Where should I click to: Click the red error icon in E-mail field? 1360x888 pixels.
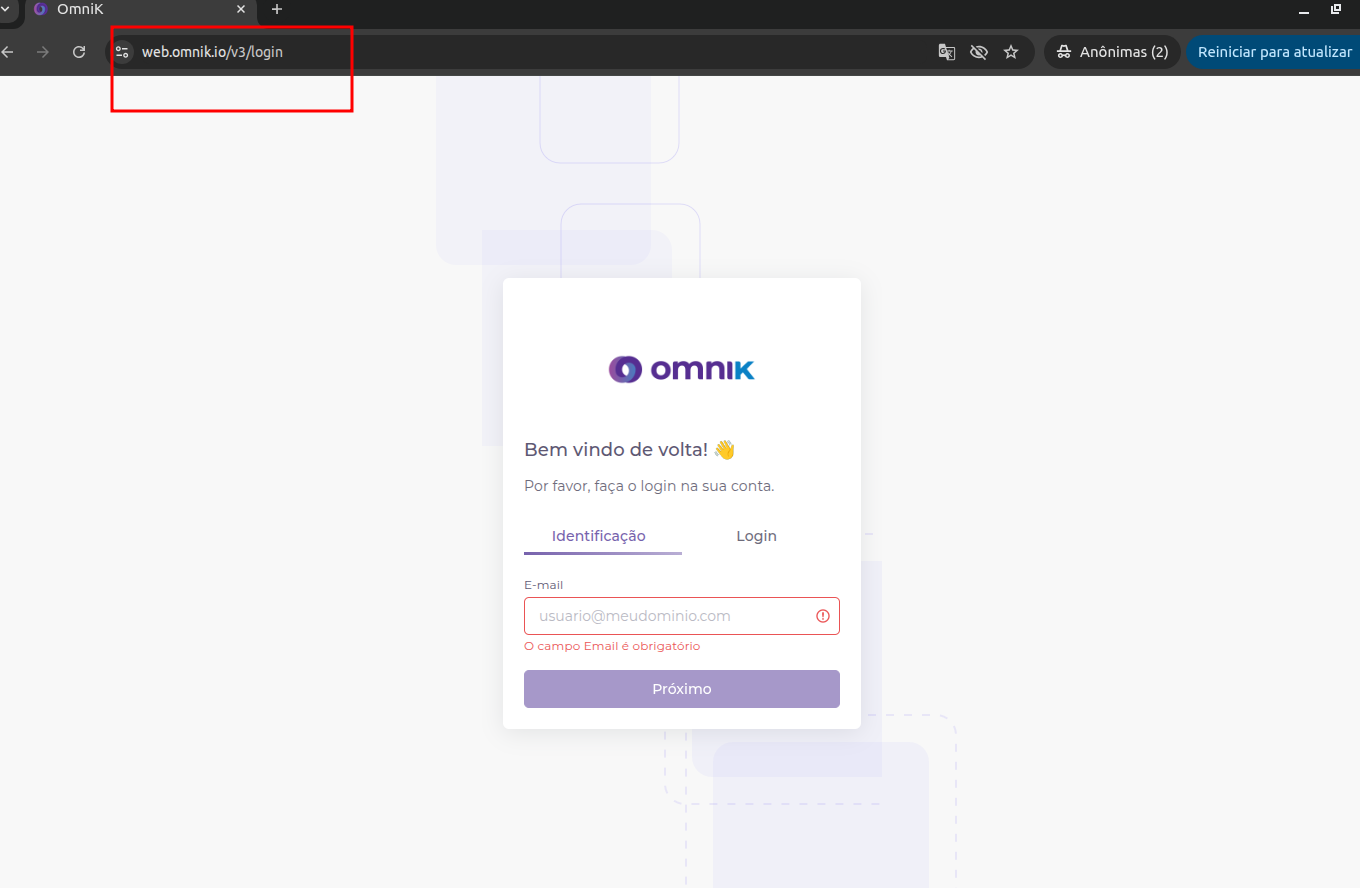pyautogui.click(x=823, y=616)
